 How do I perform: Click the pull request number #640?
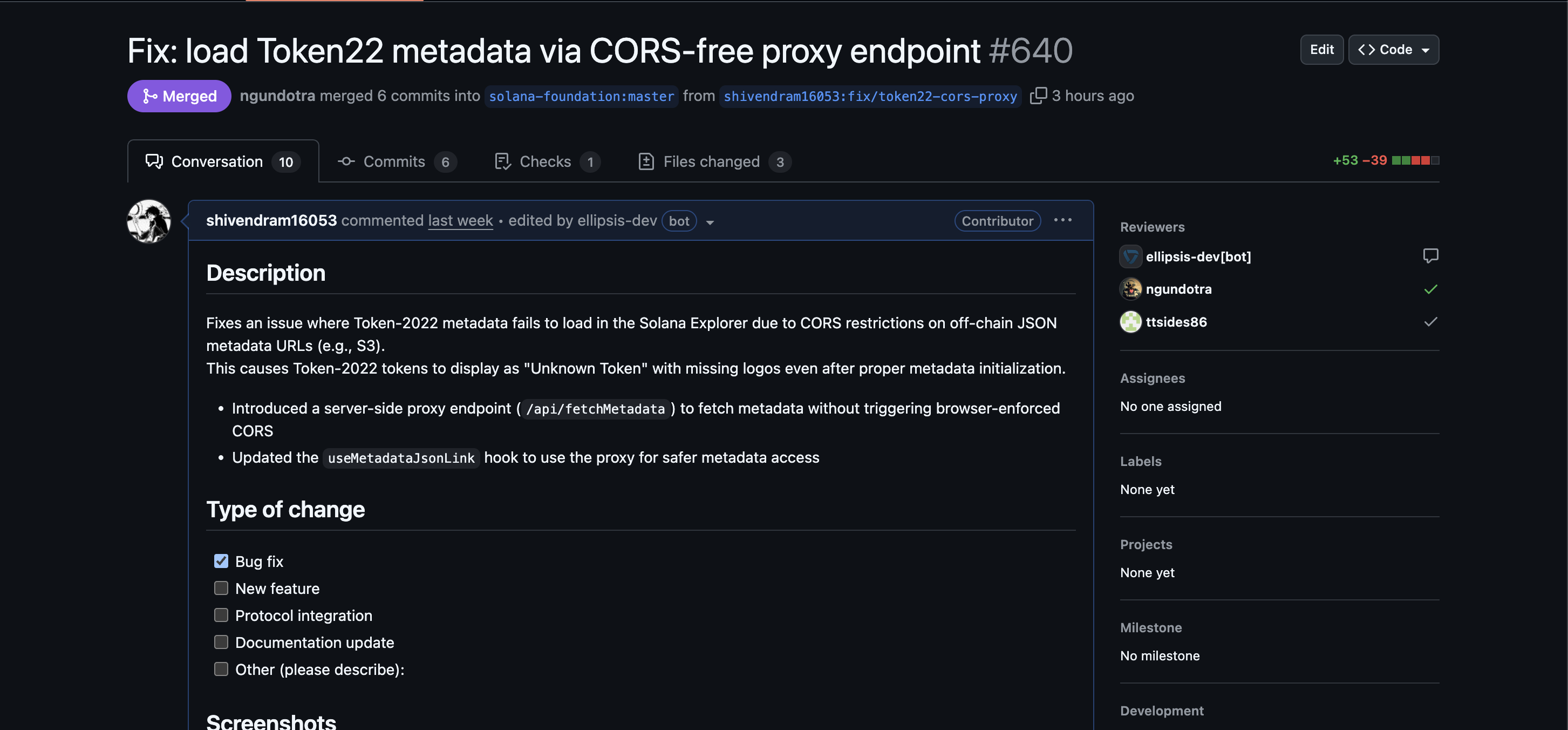[1030, 51]
